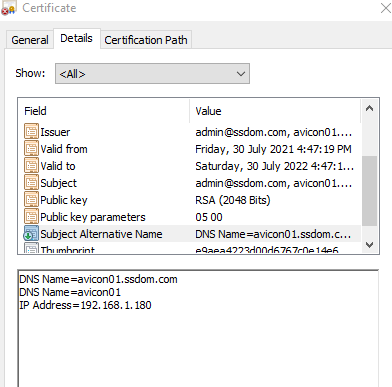Select the Public key parameters row label

pyautogui.click(x=93, y=217)
